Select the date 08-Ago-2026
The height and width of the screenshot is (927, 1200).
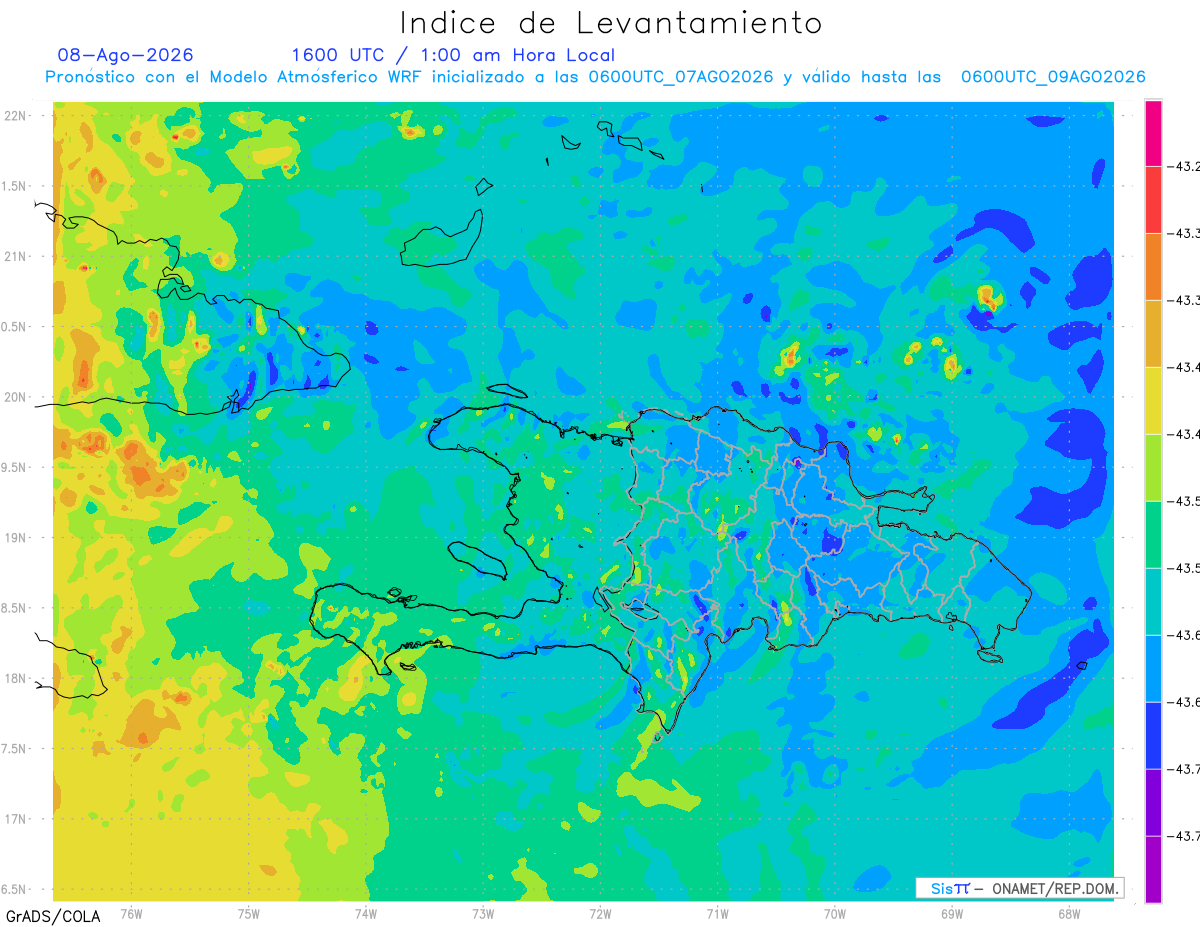pos(126,55)
